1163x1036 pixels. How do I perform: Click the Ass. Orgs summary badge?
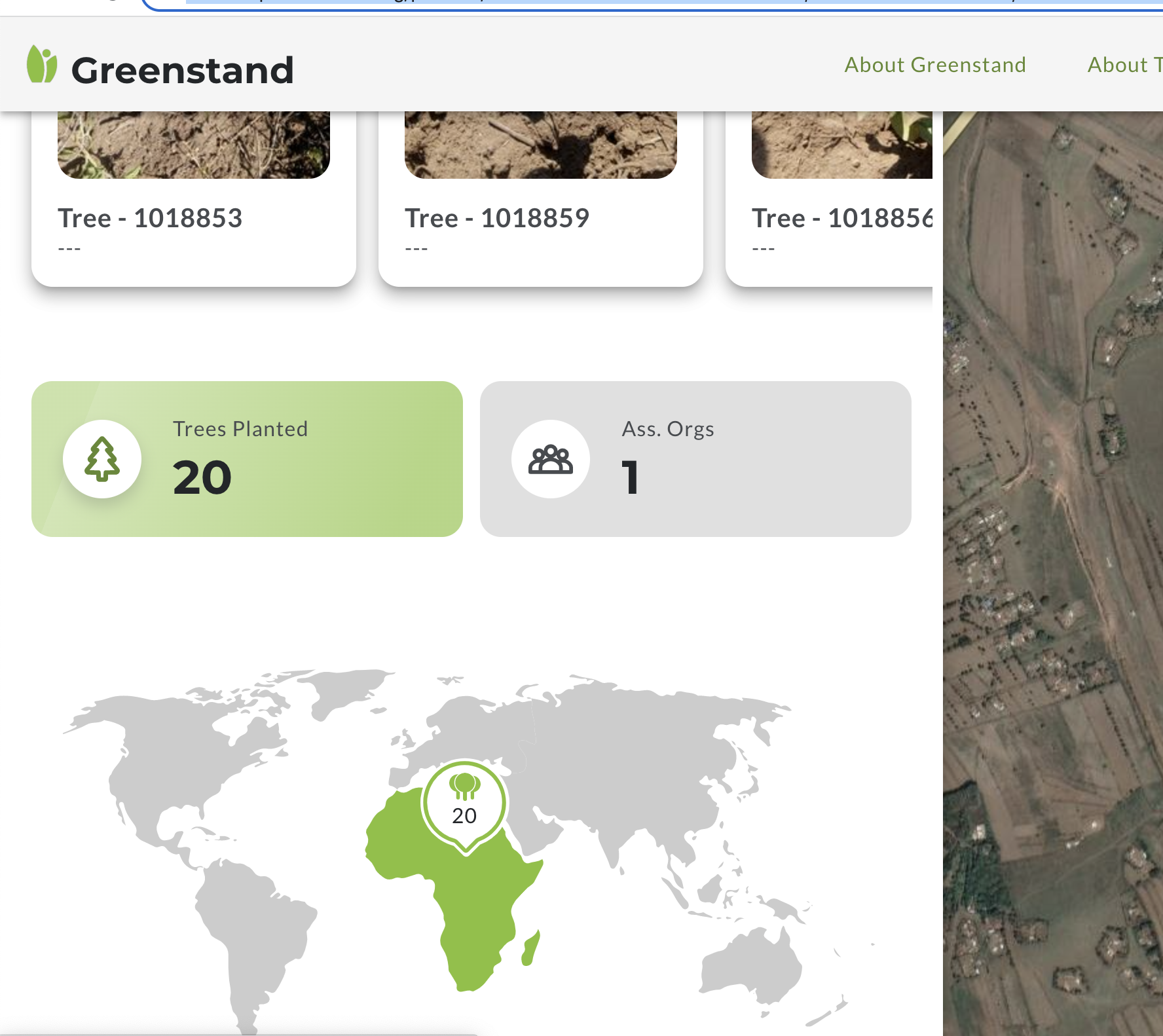point(695,458)
